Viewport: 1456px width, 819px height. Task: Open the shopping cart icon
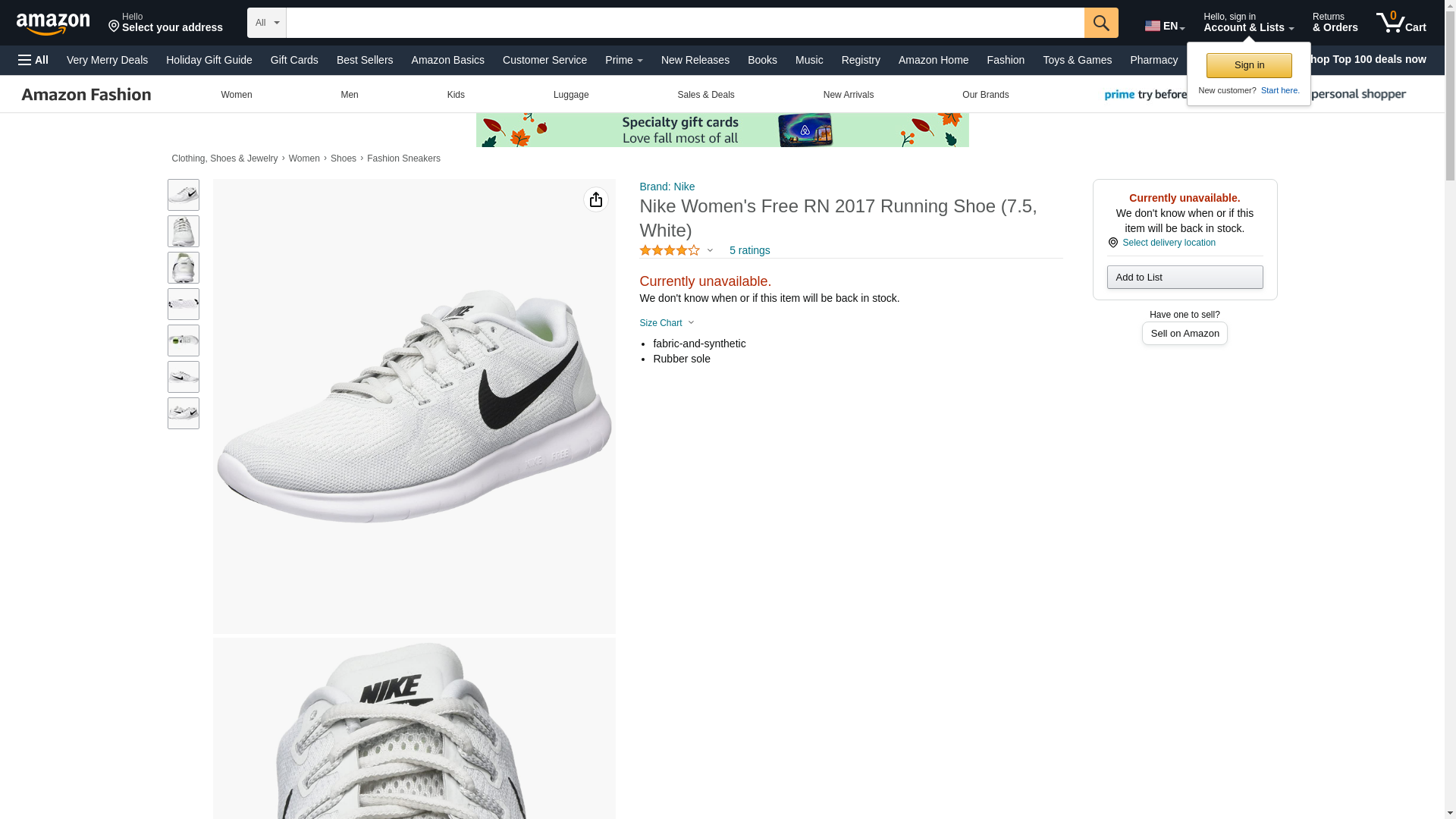coord(1400,23)
